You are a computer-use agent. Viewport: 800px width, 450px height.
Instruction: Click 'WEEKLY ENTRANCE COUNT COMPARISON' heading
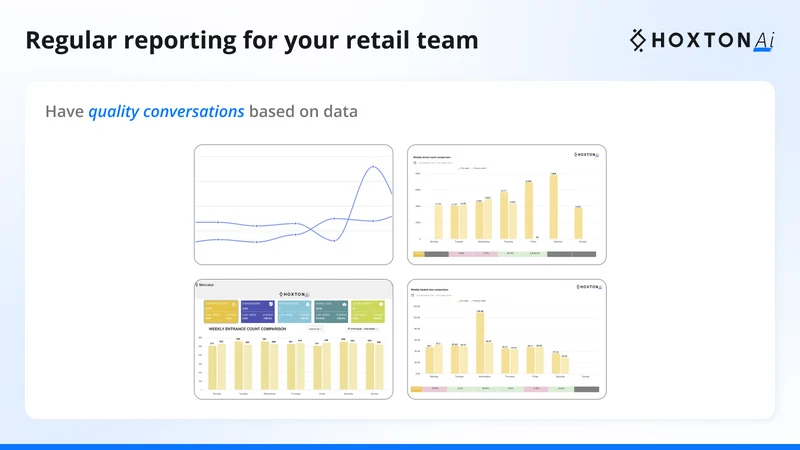[x=247, y=329]
